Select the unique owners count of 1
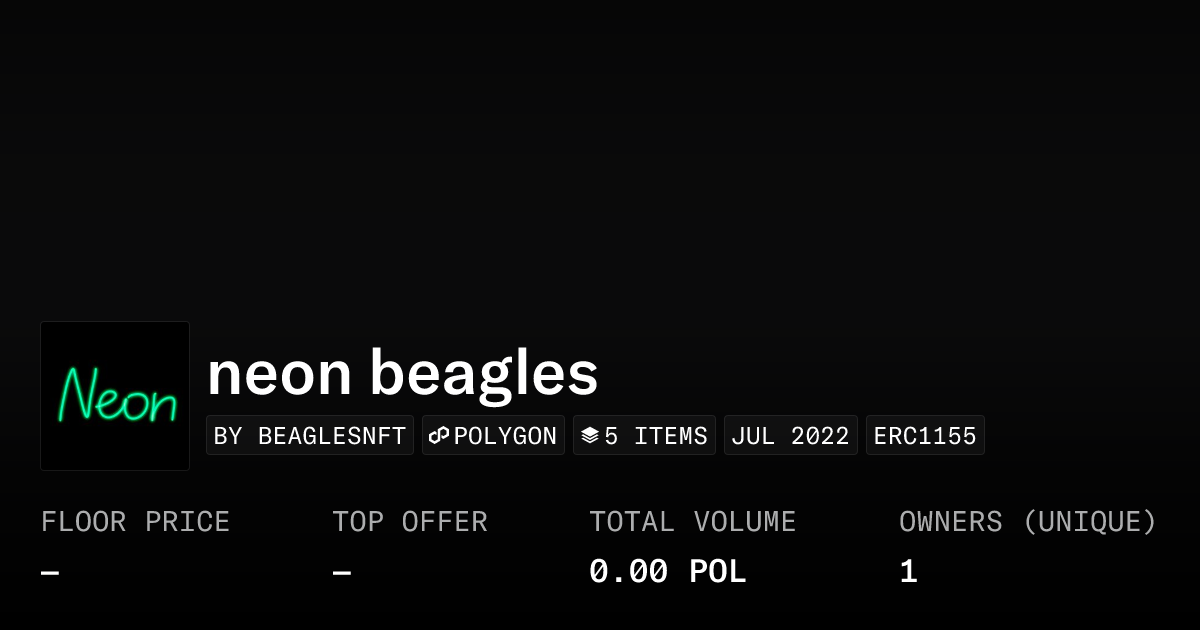This screenshot has width=1200, height=630. (x=908, y=572)
